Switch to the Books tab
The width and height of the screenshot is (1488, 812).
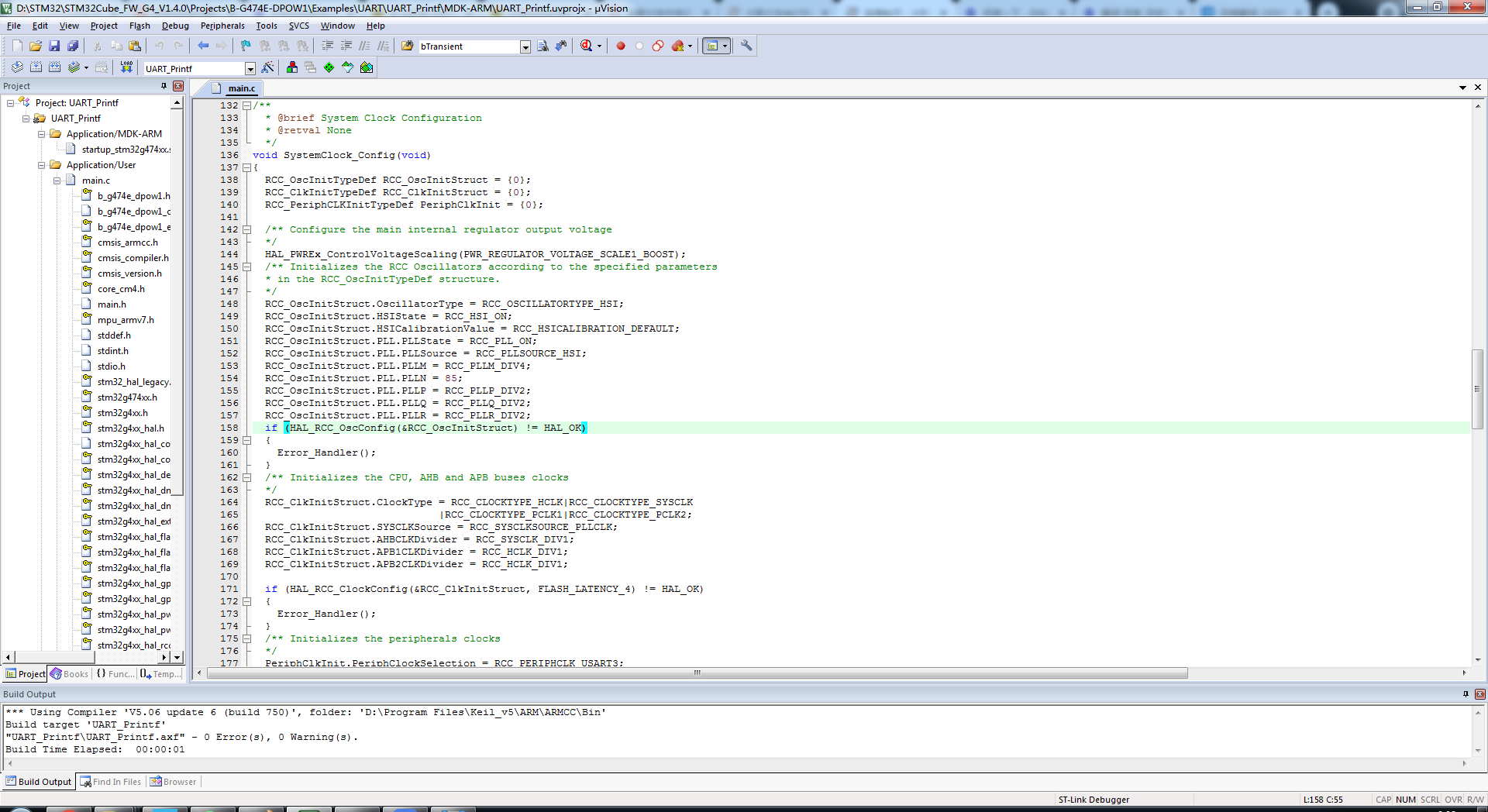70,674
